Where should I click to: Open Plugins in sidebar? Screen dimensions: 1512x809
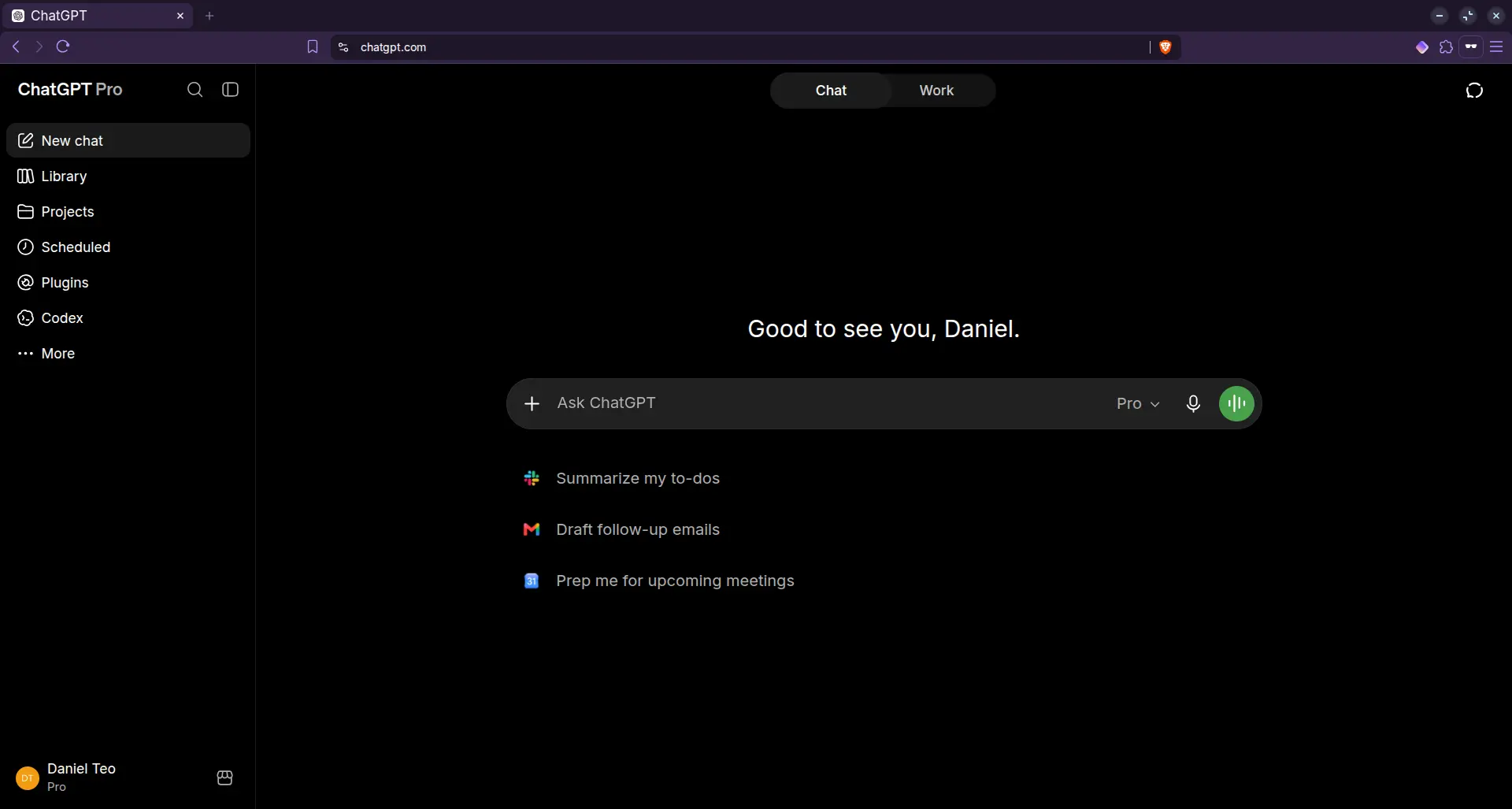pos(128,282)
